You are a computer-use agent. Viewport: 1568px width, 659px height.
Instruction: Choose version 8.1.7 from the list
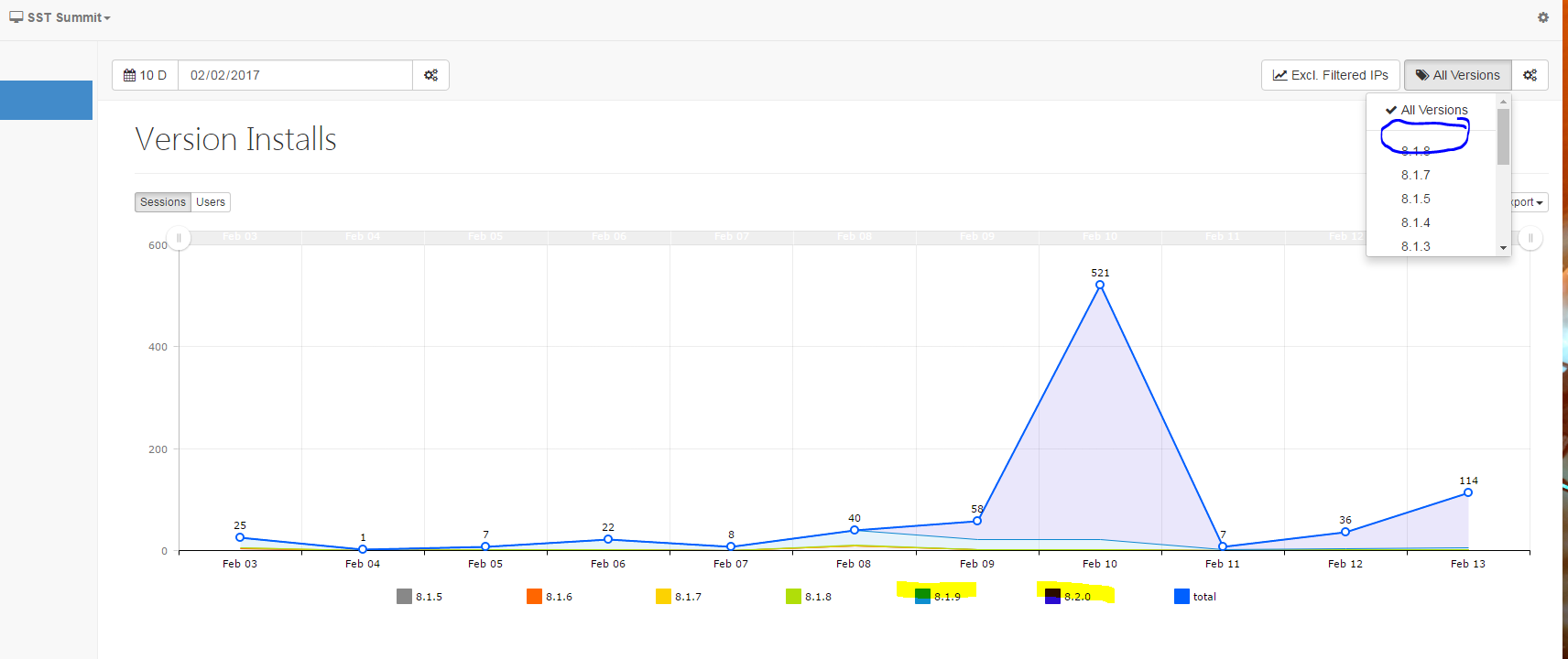[1415, 175]
